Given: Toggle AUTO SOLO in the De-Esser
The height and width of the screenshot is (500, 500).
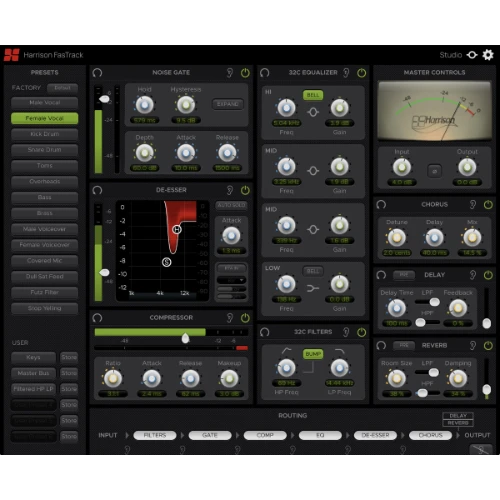Looking at the screenshot, I should tap(231, 206).
